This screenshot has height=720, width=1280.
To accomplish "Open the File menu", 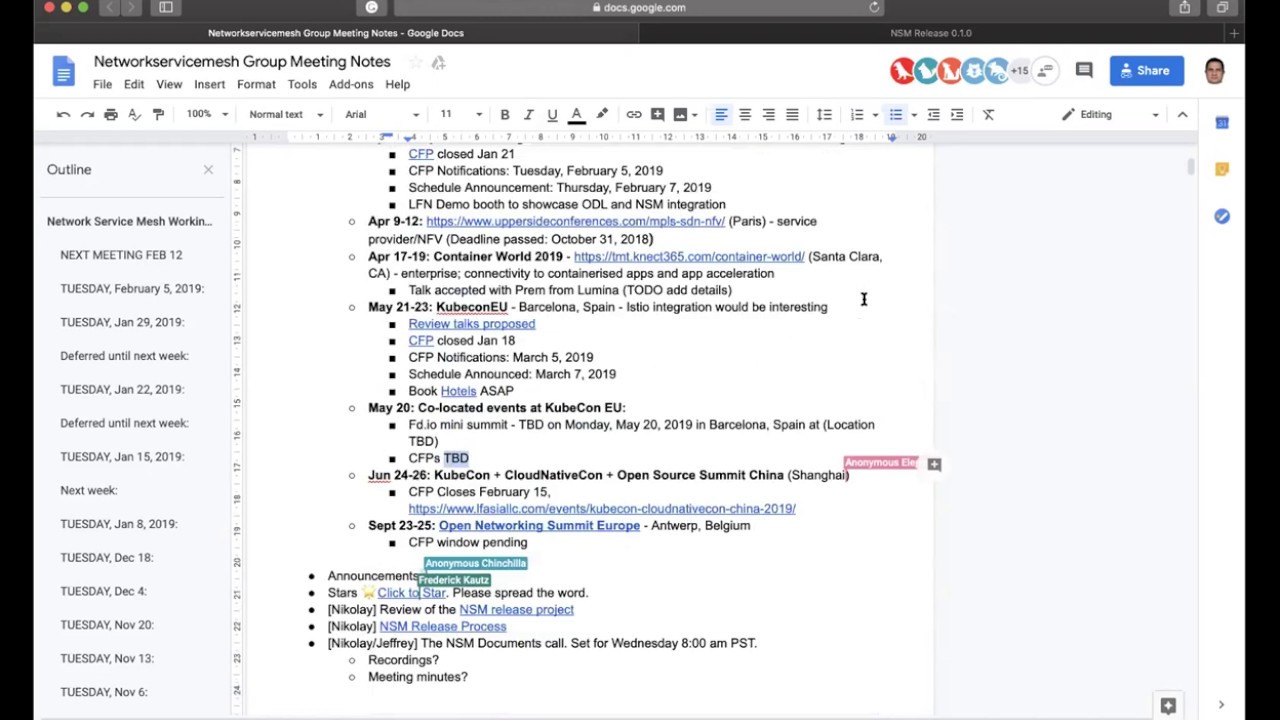I will 103,84.
